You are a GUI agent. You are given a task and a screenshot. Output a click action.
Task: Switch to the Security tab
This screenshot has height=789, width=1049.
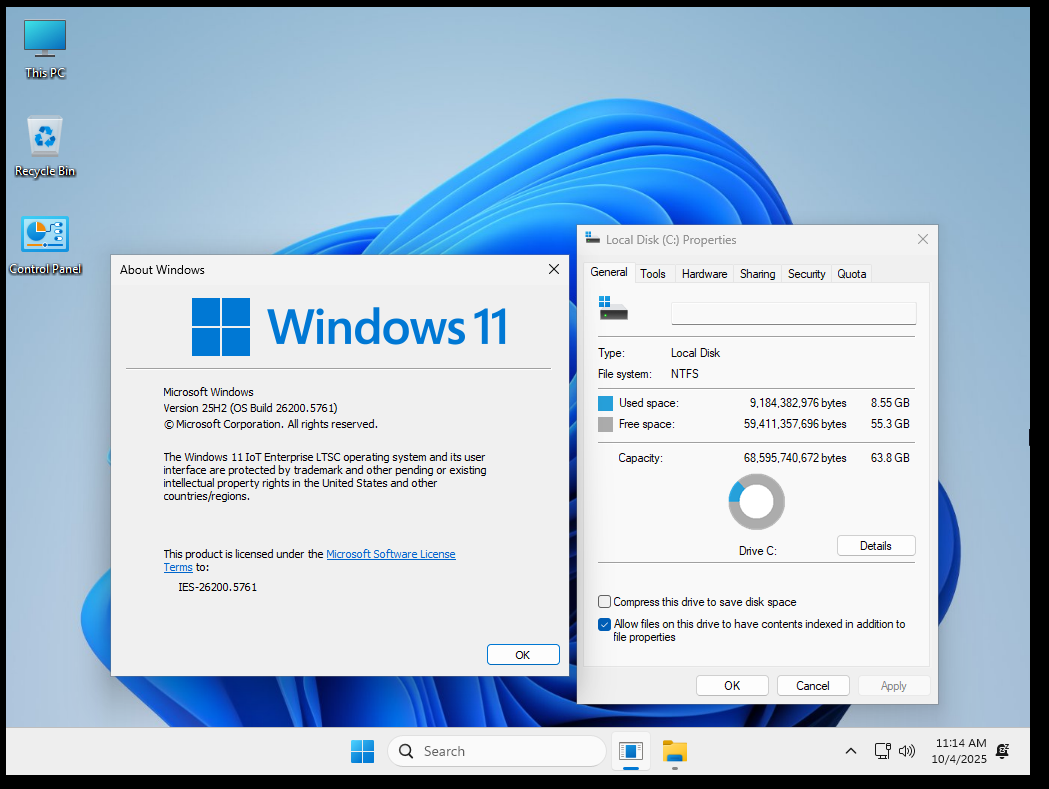[806, 274]
